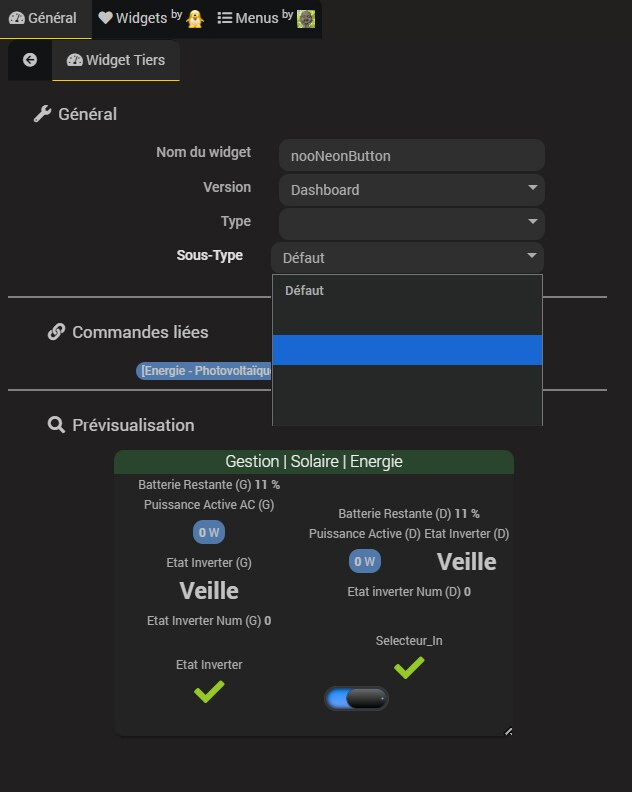Toggle the blue Selecteur_In switch

[357, 699]
